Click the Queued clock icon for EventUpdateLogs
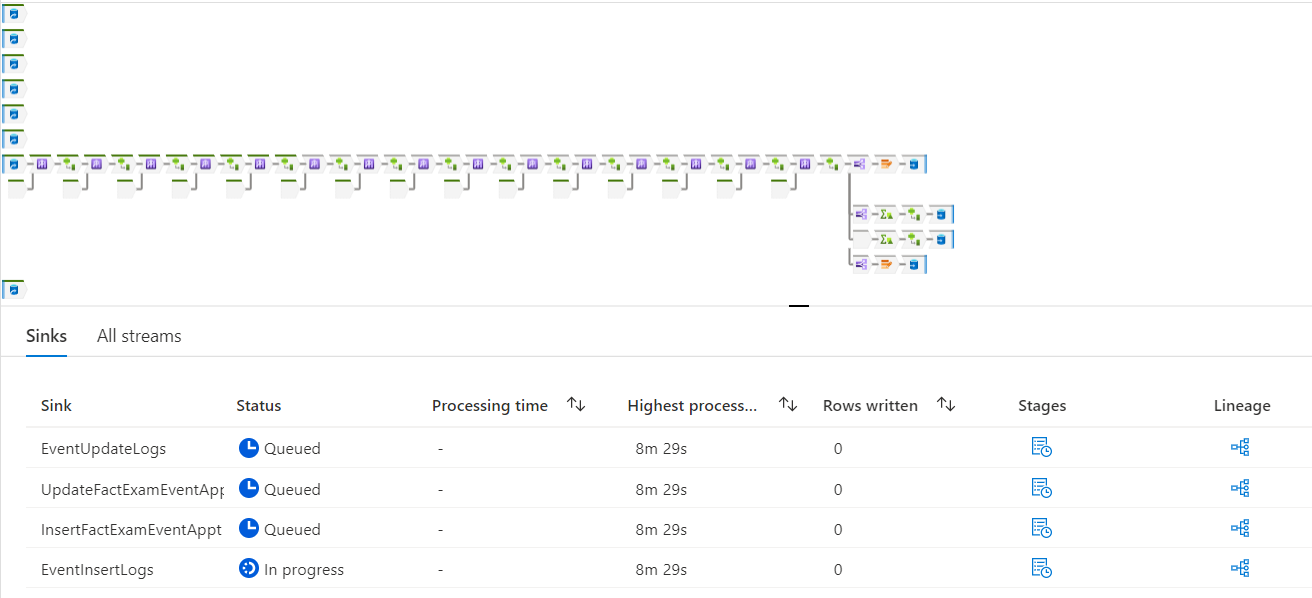Viewport: 1312px width, 598px height. click(x=249, y=448)
